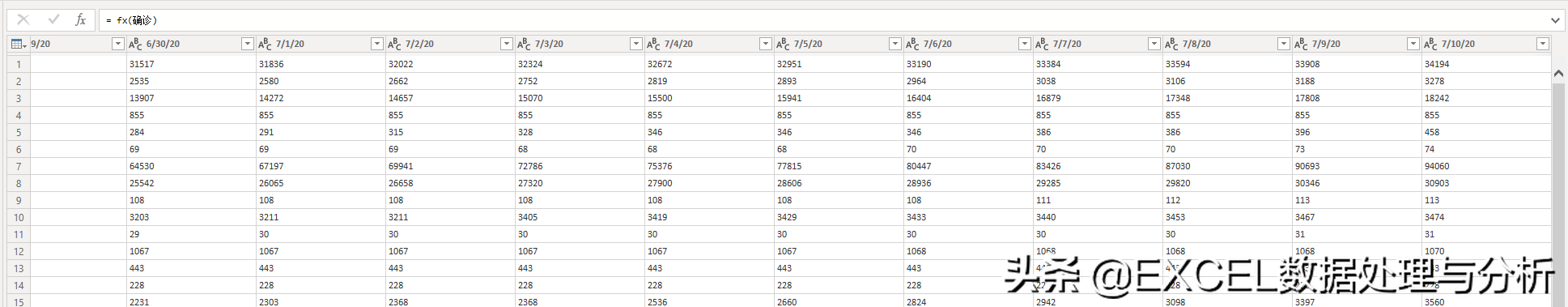
Task: Select cell 31517 in 6/30/20 column
Action: click(191, 64)
